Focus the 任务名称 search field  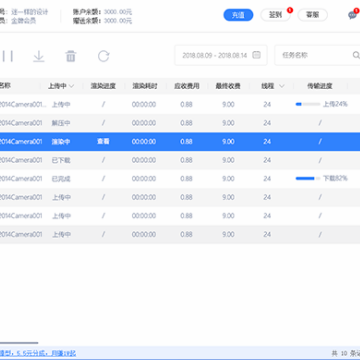[317, 55]
